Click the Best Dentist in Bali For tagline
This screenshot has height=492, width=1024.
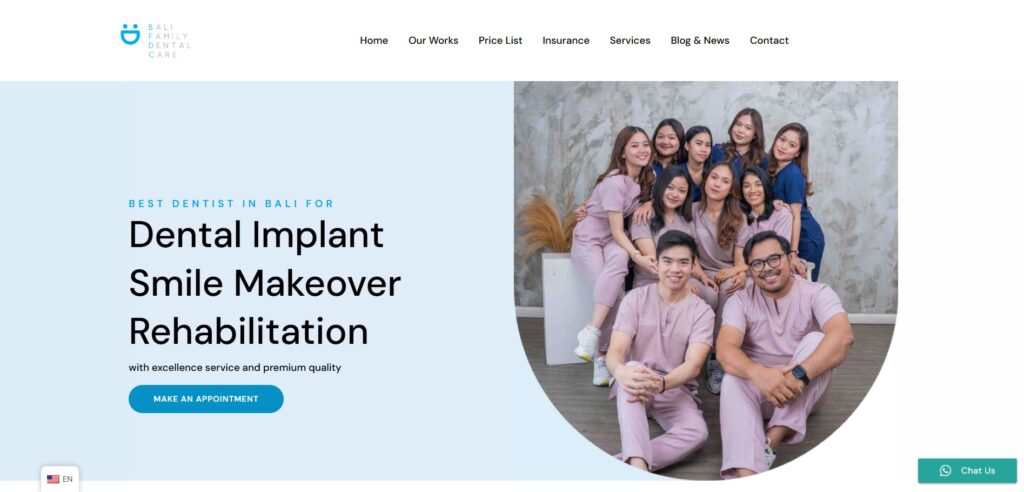tap(231, 203)
